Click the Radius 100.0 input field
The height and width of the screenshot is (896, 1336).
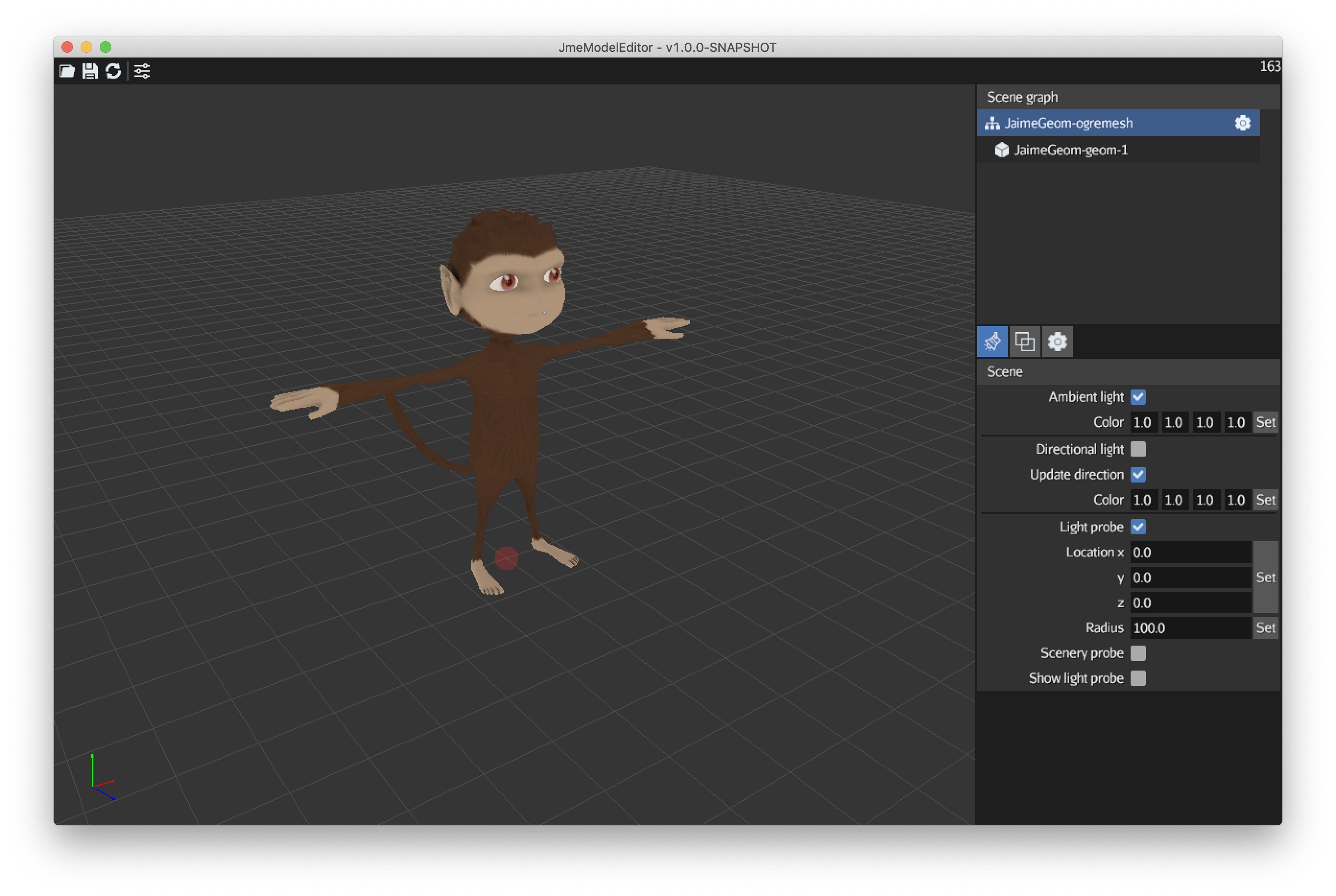pyautogui.click(x=1190, y=628)
